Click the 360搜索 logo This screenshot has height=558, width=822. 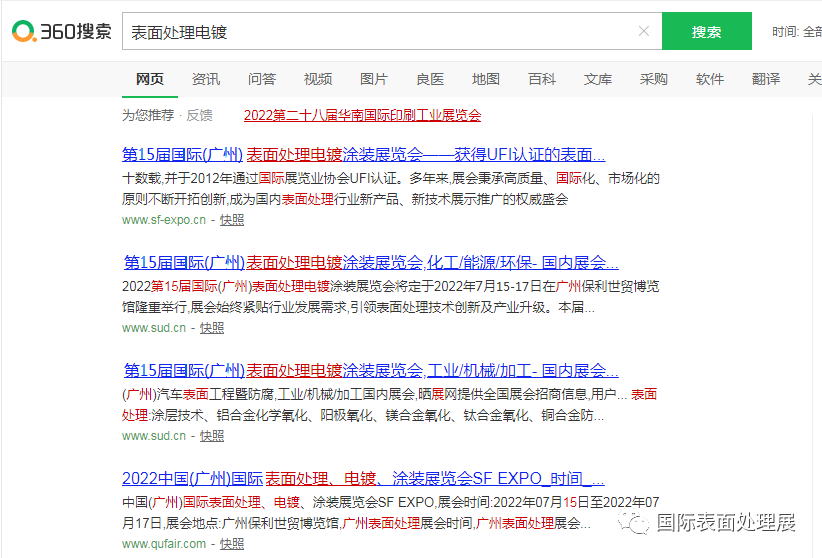click(61, 31)
